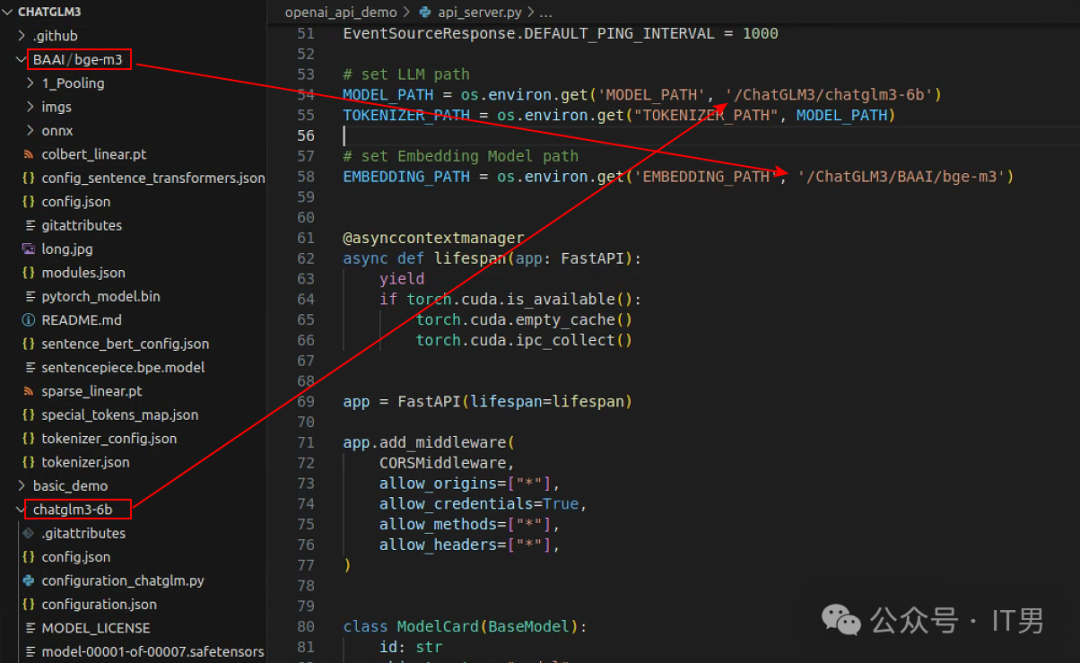Click the info icon beside README.md

[29, 320]
